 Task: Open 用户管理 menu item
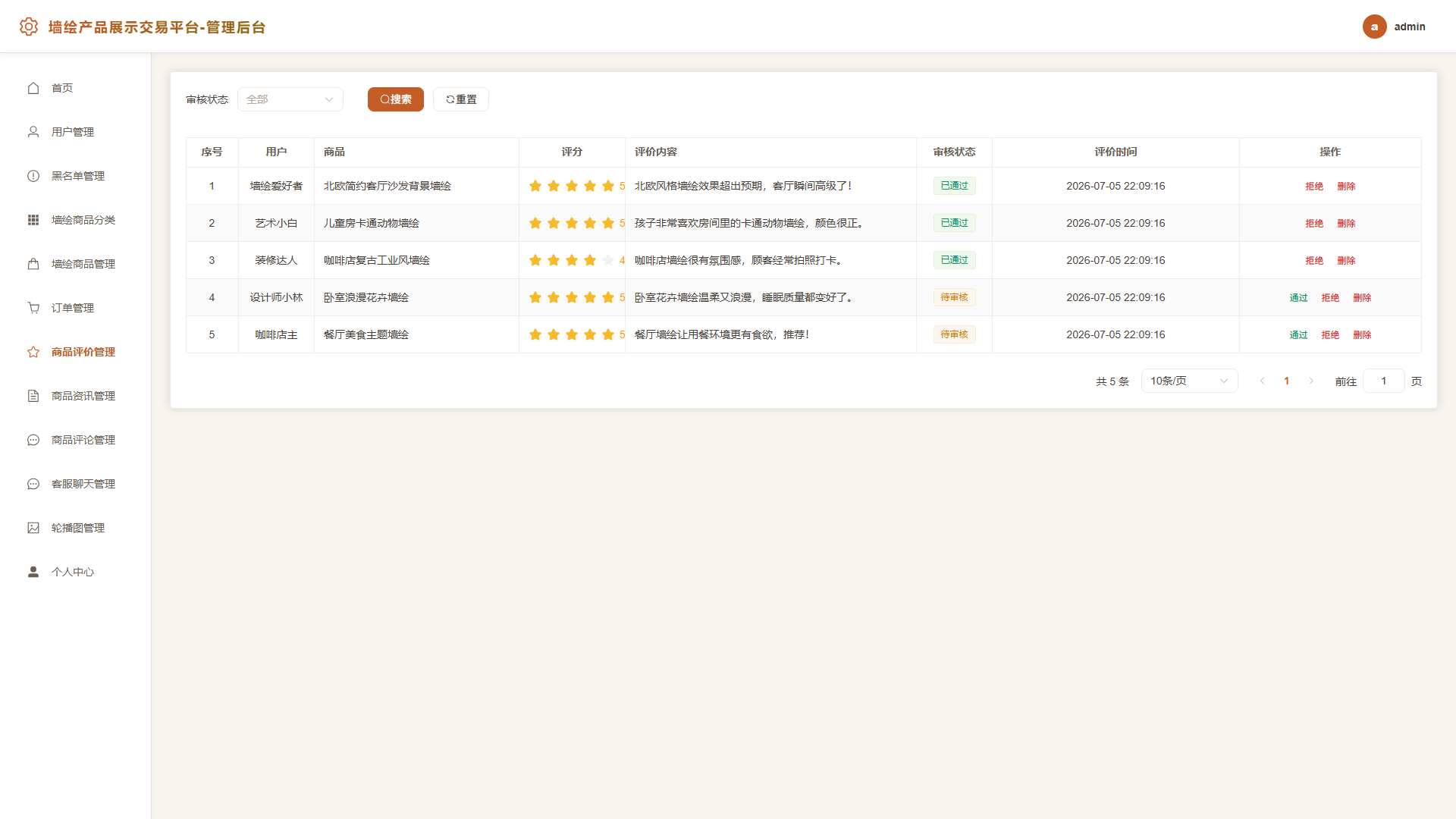[x=75, y=132]
